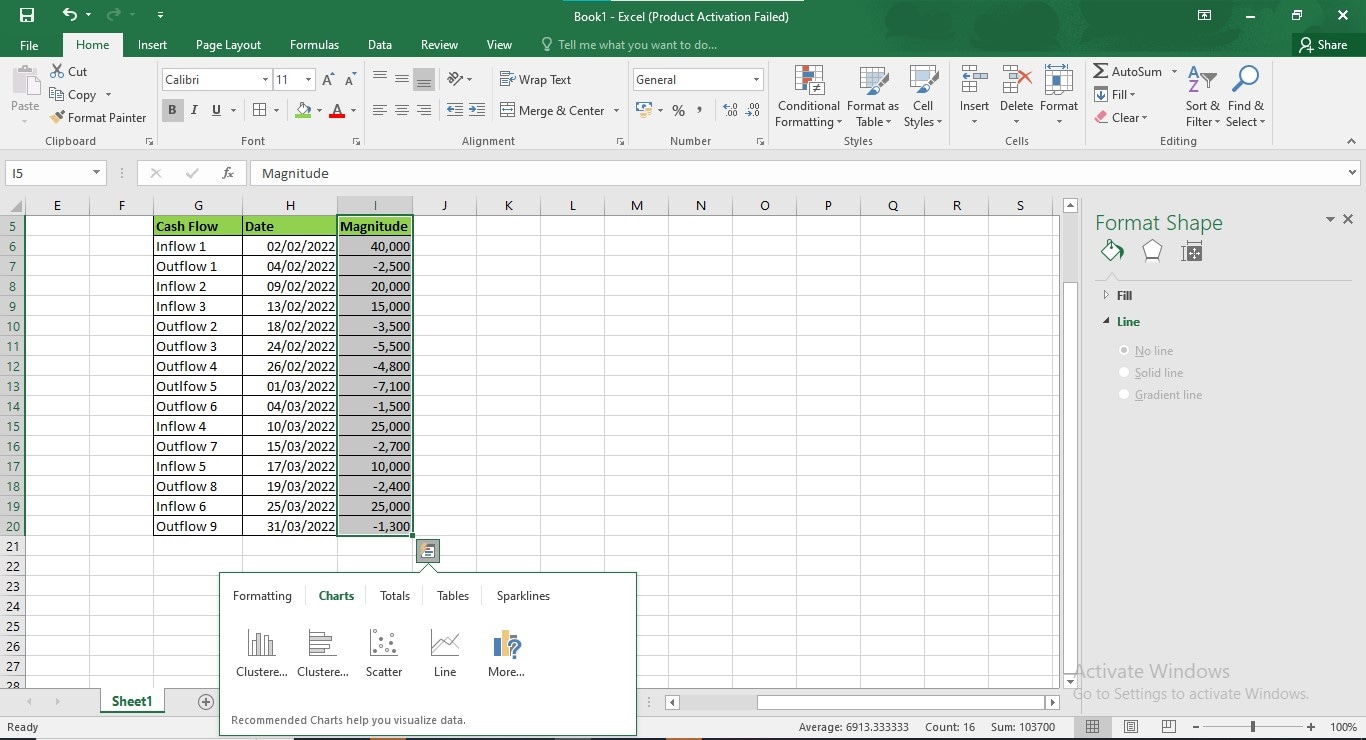Click the Undo arrow icon
This screenshot has height=740, width=1366.
69,15
